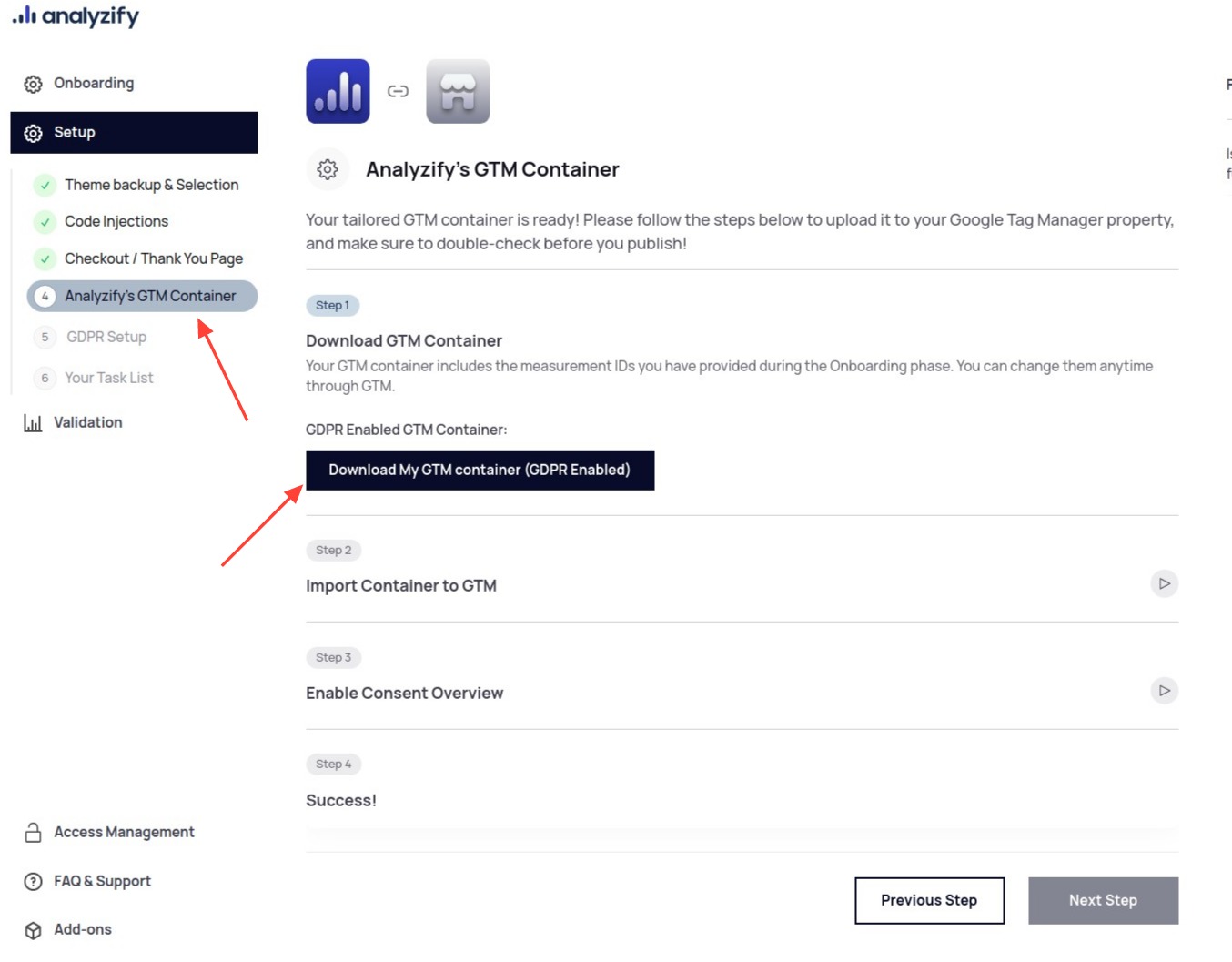Screen dimensions: 1232x962
Task: Click the green checkmark beside Theme backup & Selection
Action: coord(45,185)
